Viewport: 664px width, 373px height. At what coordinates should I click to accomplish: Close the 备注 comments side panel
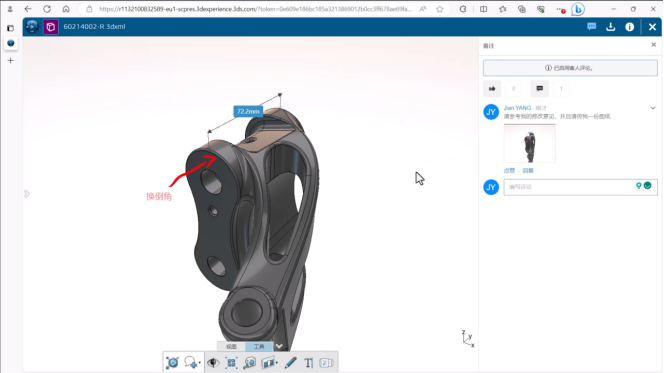(x=653, y=45)
